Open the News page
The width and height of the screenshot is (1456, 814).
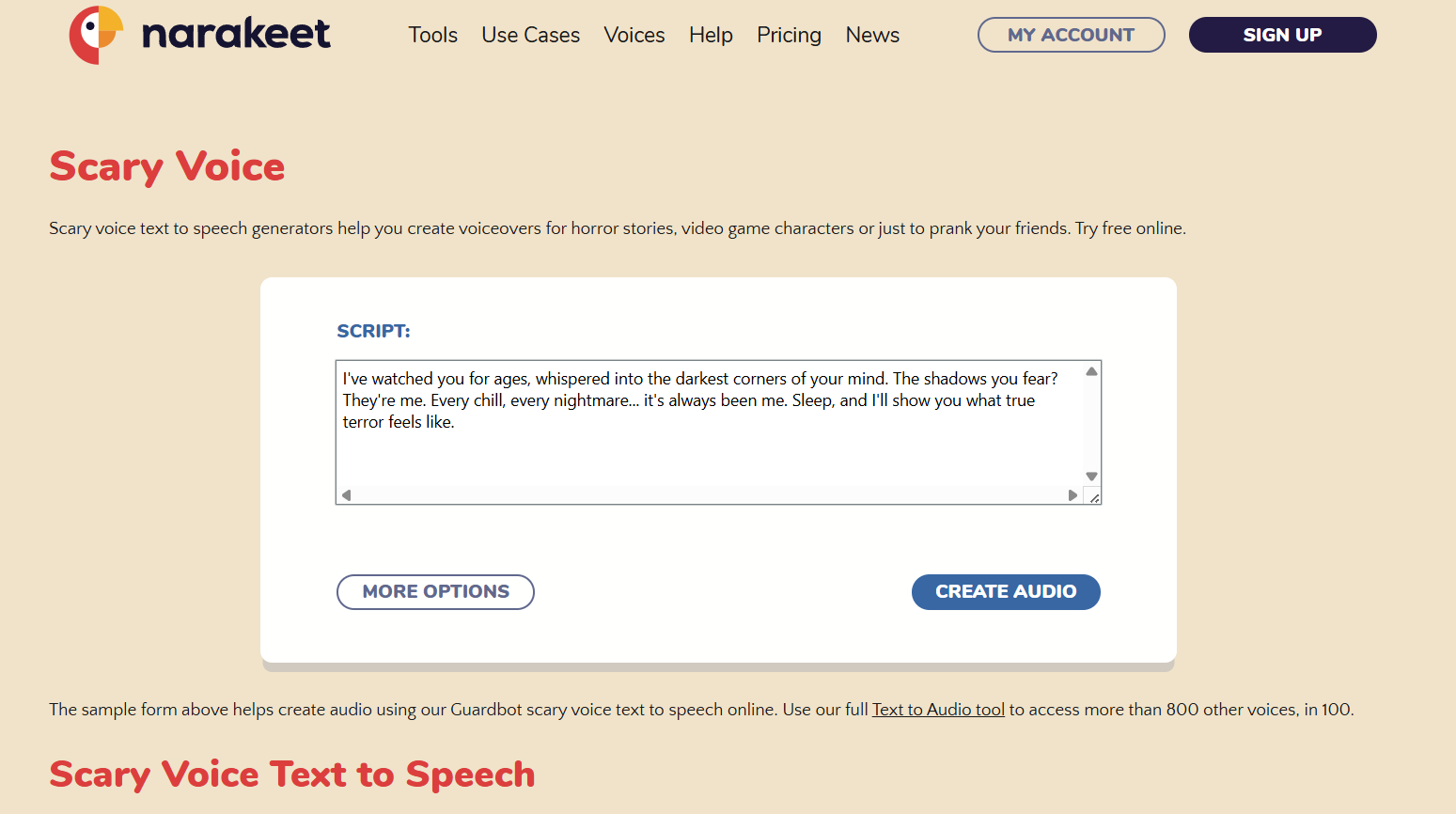[x=871, y=35]
